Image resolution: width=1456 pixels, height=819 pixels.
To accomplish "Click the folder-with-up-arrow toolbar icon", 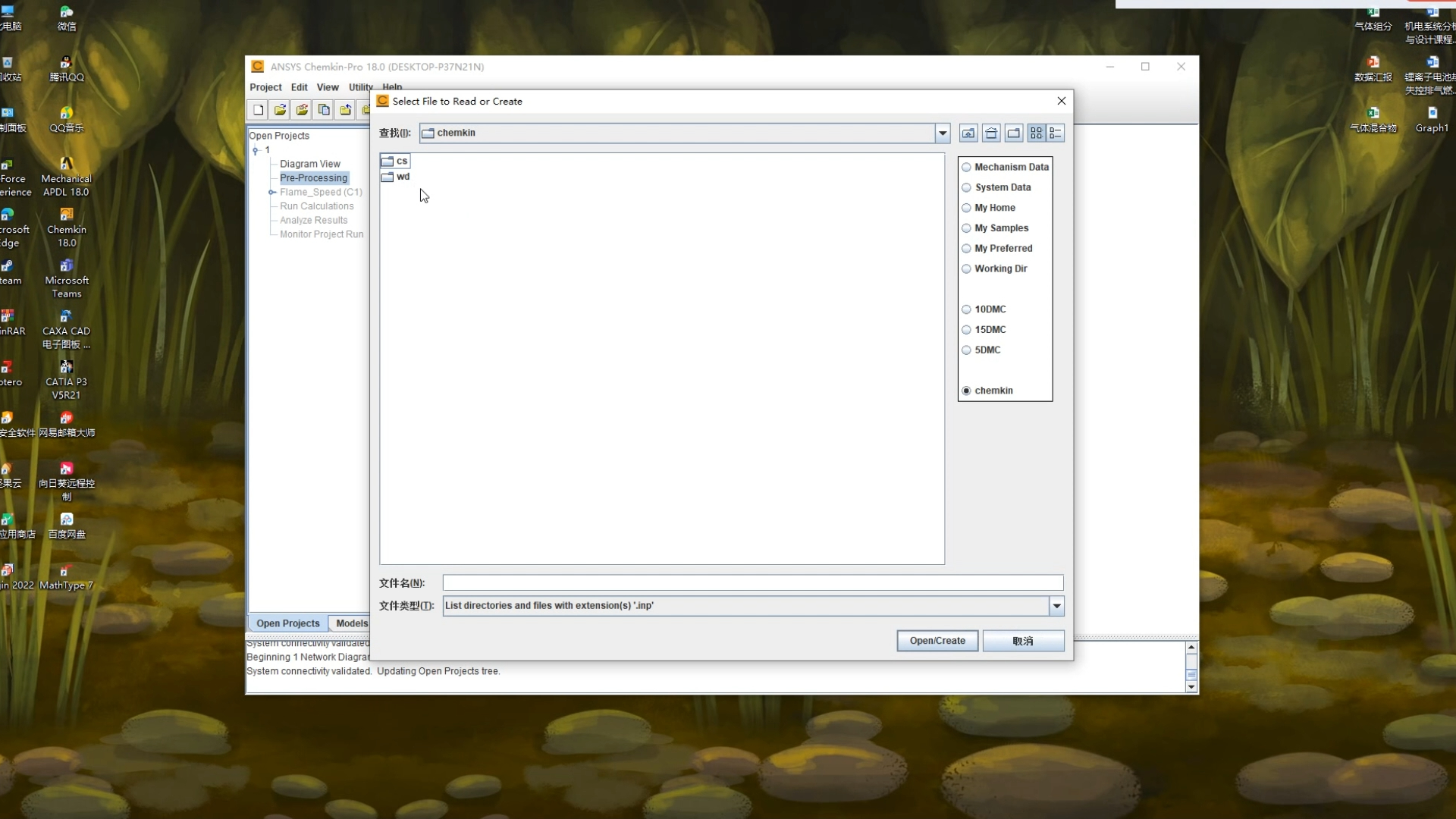I will point(346,110).
